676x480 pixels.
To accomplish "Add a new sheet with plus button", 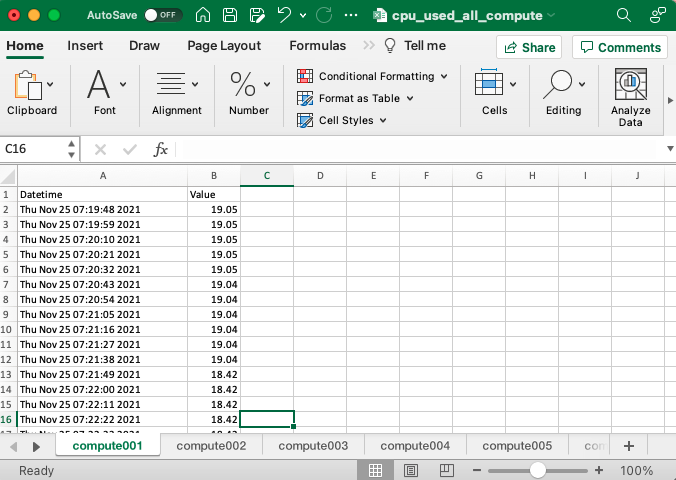I will point(628,446).
